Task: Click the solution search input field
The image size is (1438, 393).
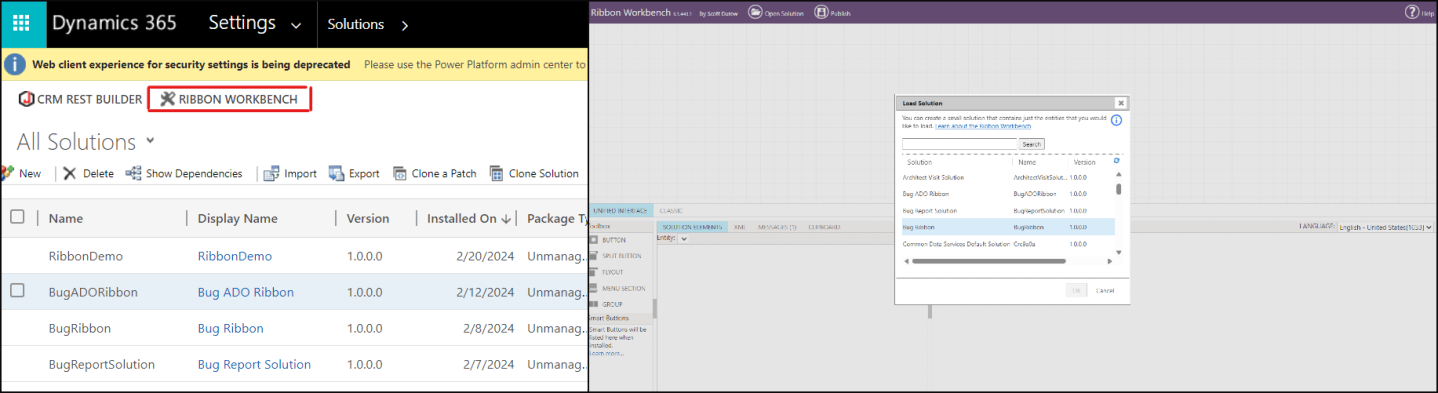Action: (959, 144)
